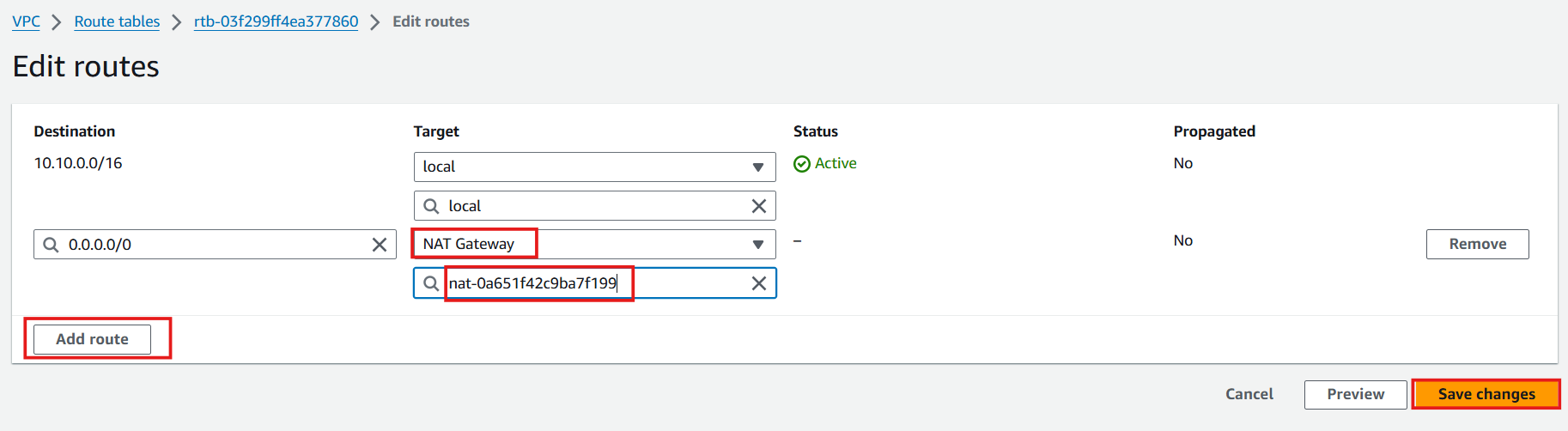Click search icon in local target field
The height and width of the screenshot is (431, 1568).
pos(431,206)
